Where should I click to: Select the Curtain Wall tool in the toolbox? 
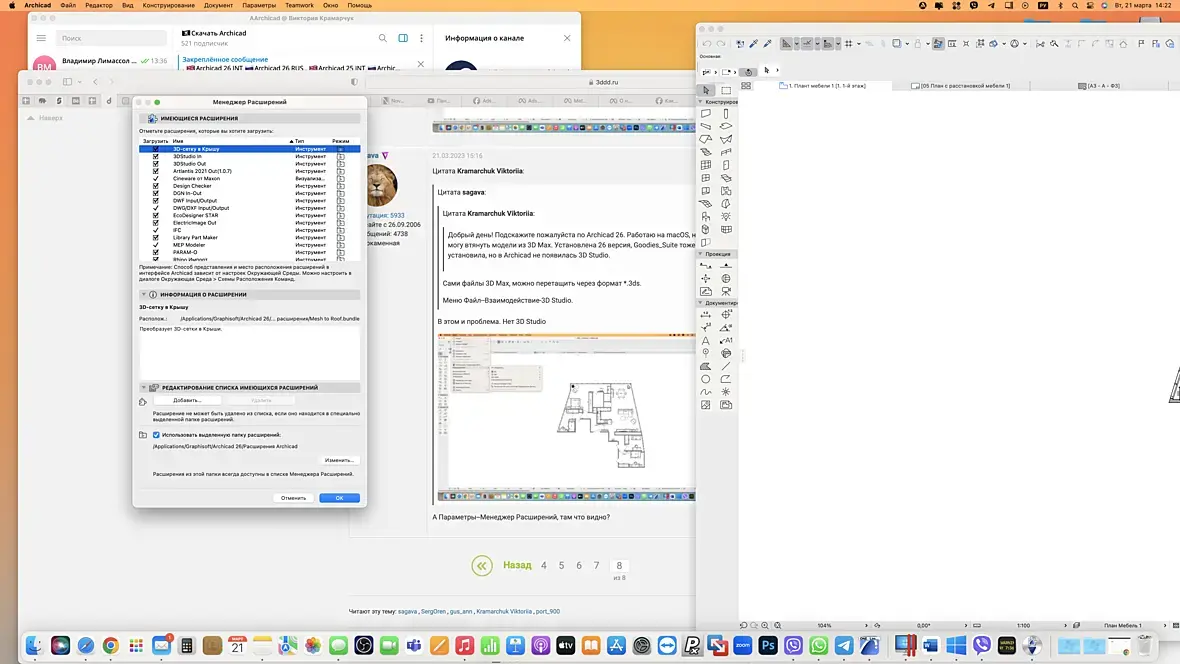coord(706,165)
